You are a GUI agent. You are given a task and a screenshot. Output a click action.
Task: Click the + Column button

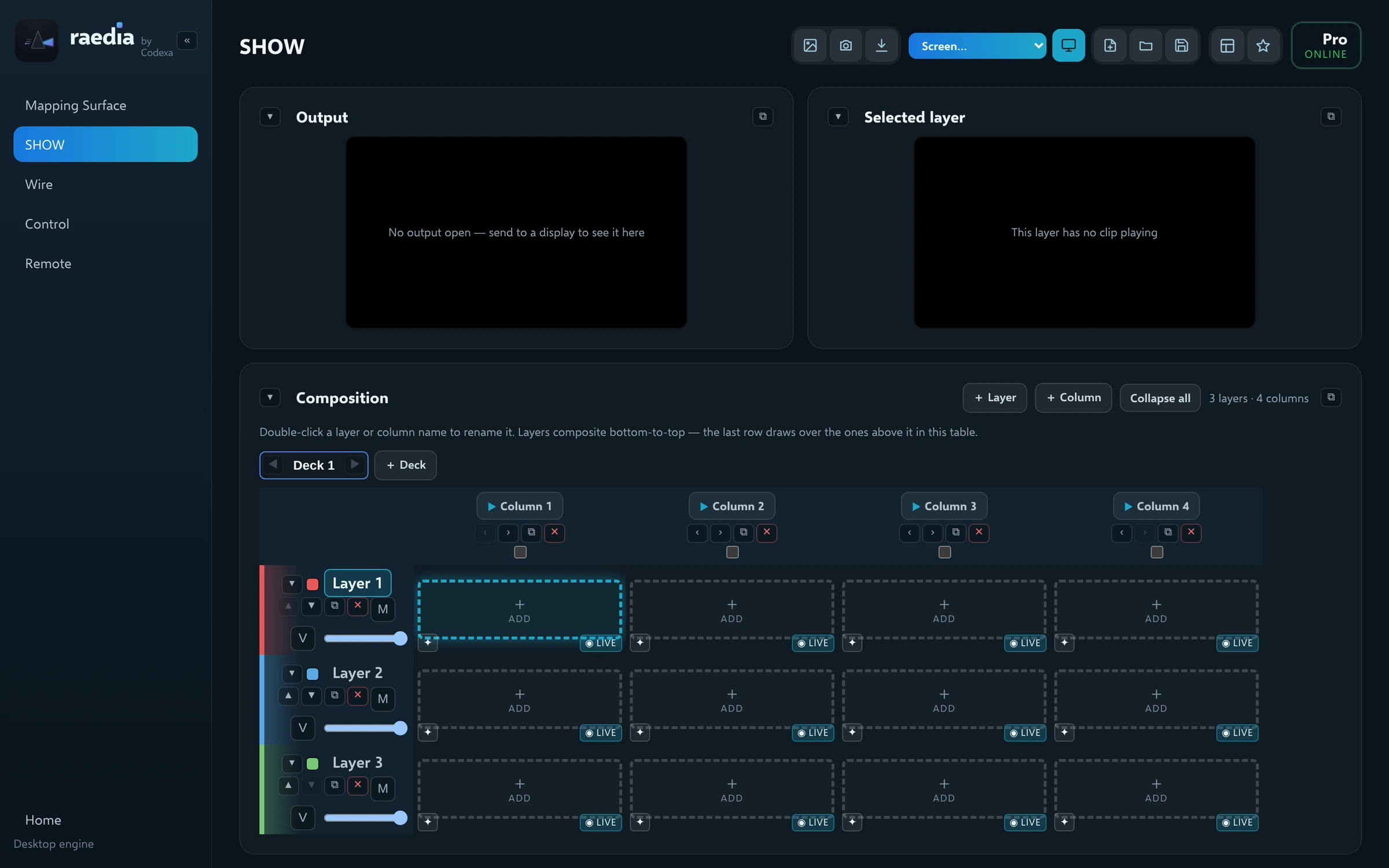tap(1073, 398)
